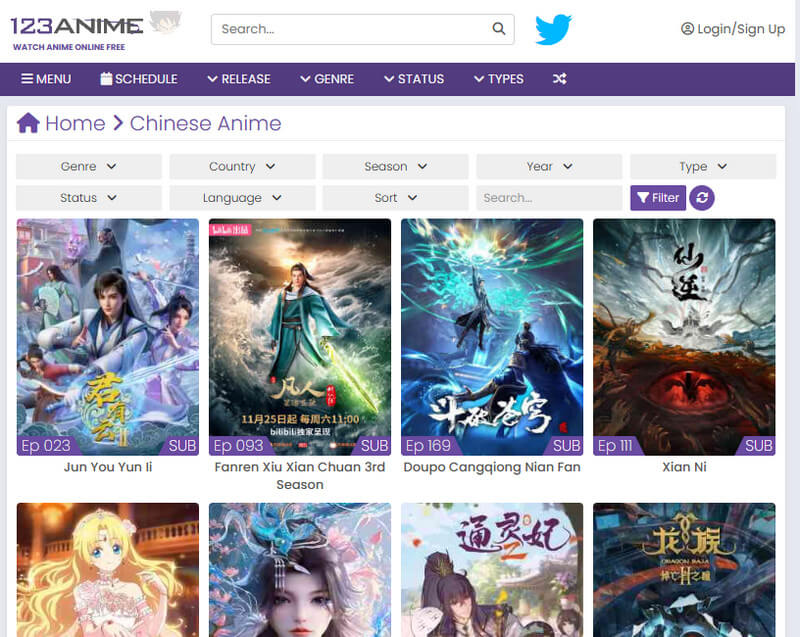
Task: Expand the RELEASE nav dropdown
Action: [239, 79]
